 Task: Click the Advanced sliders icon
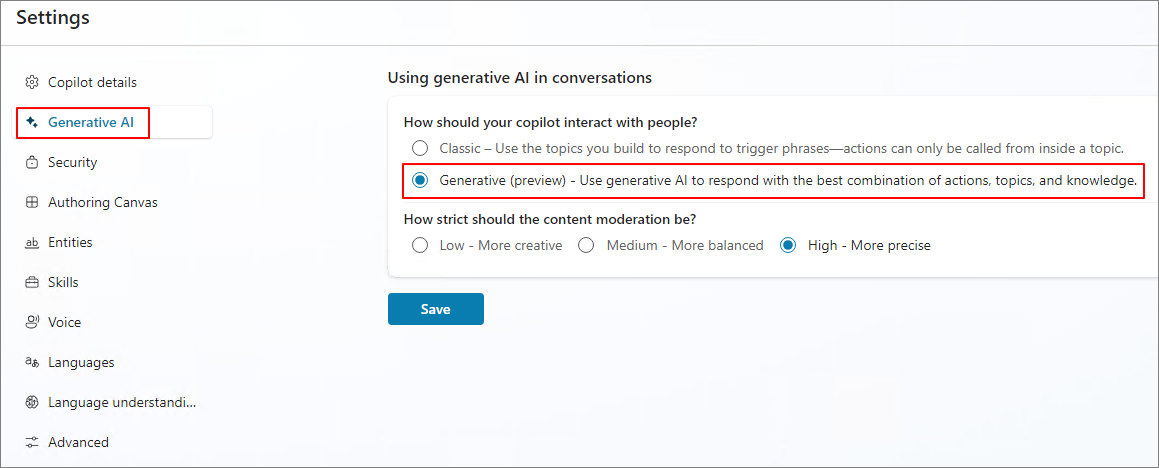[x=32, y=442]
